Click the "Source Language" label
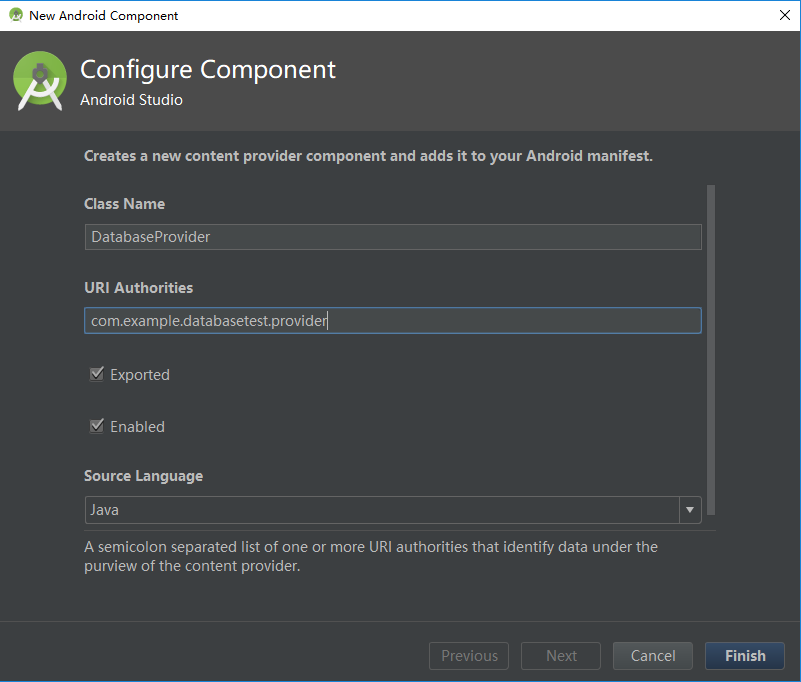The image size is (801, 682). [x=143, y=476]
